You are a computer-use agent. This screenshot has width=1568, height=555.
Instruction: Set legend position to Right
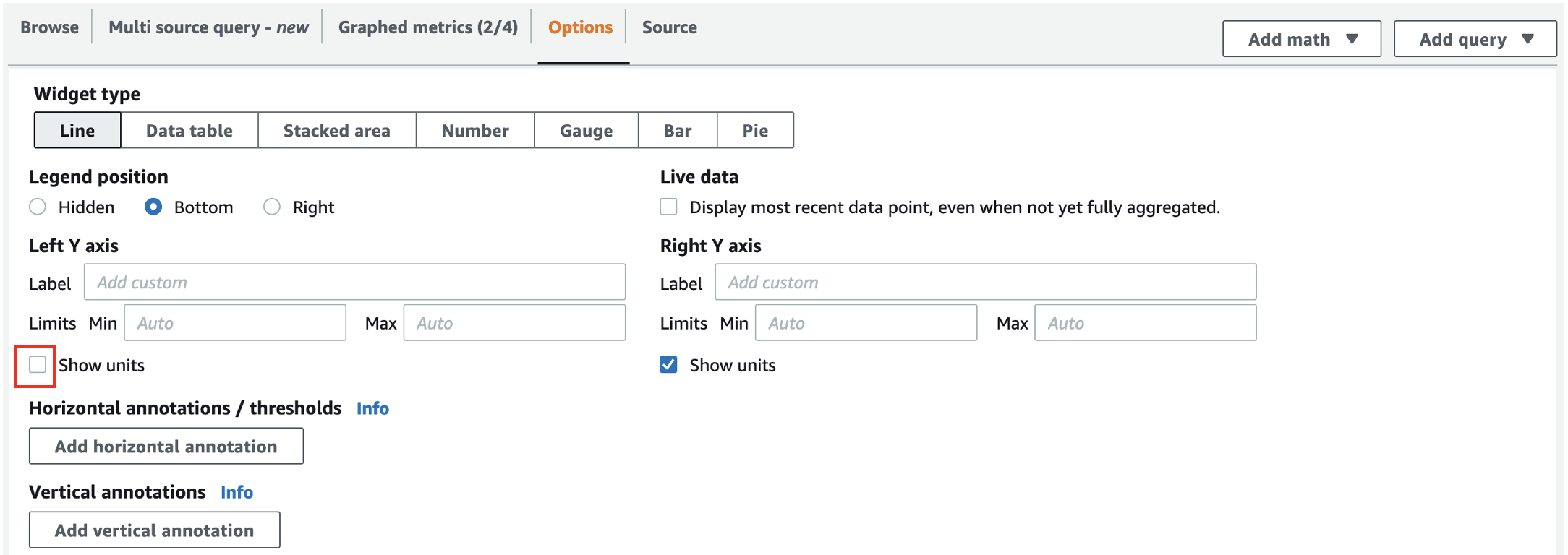click(272, 207)
